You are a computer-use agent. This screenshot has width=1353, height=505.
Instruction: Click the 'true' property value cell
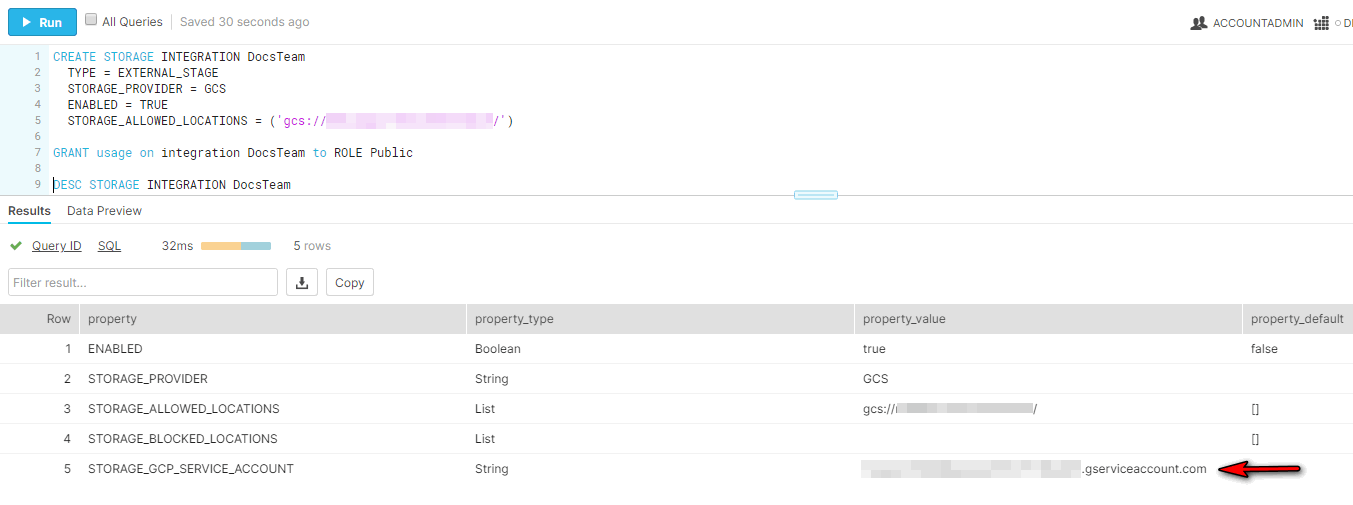tap(1047, 349)
